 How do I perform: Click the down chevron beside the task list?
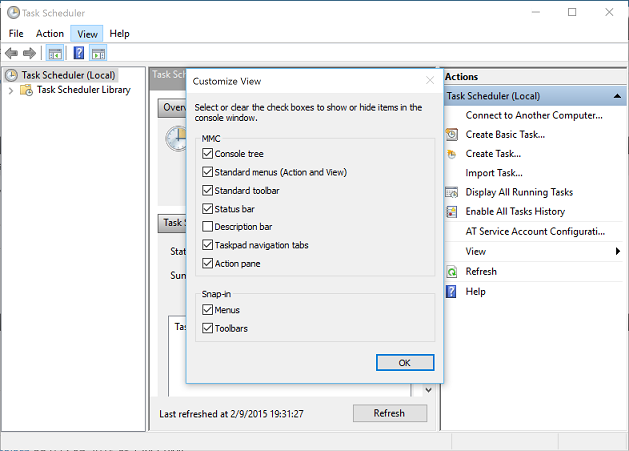pyautogui.click(x=428, y=390)
